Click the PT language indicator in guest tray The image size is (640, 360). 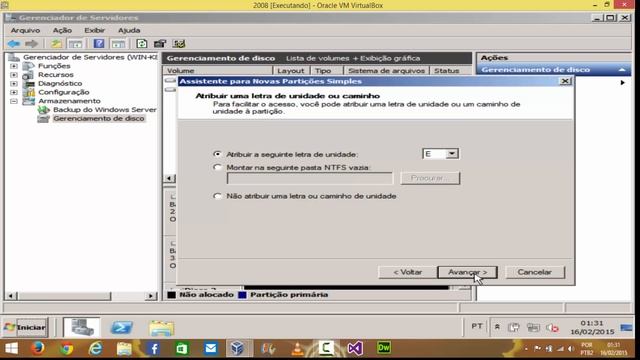477,326
